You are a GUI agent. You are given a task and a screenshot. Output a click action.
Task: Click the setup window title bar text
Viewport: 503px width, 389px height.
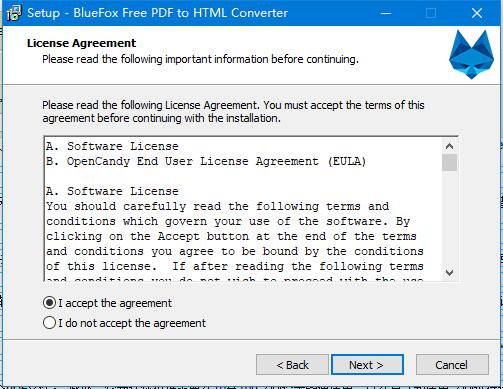(157, 13)
